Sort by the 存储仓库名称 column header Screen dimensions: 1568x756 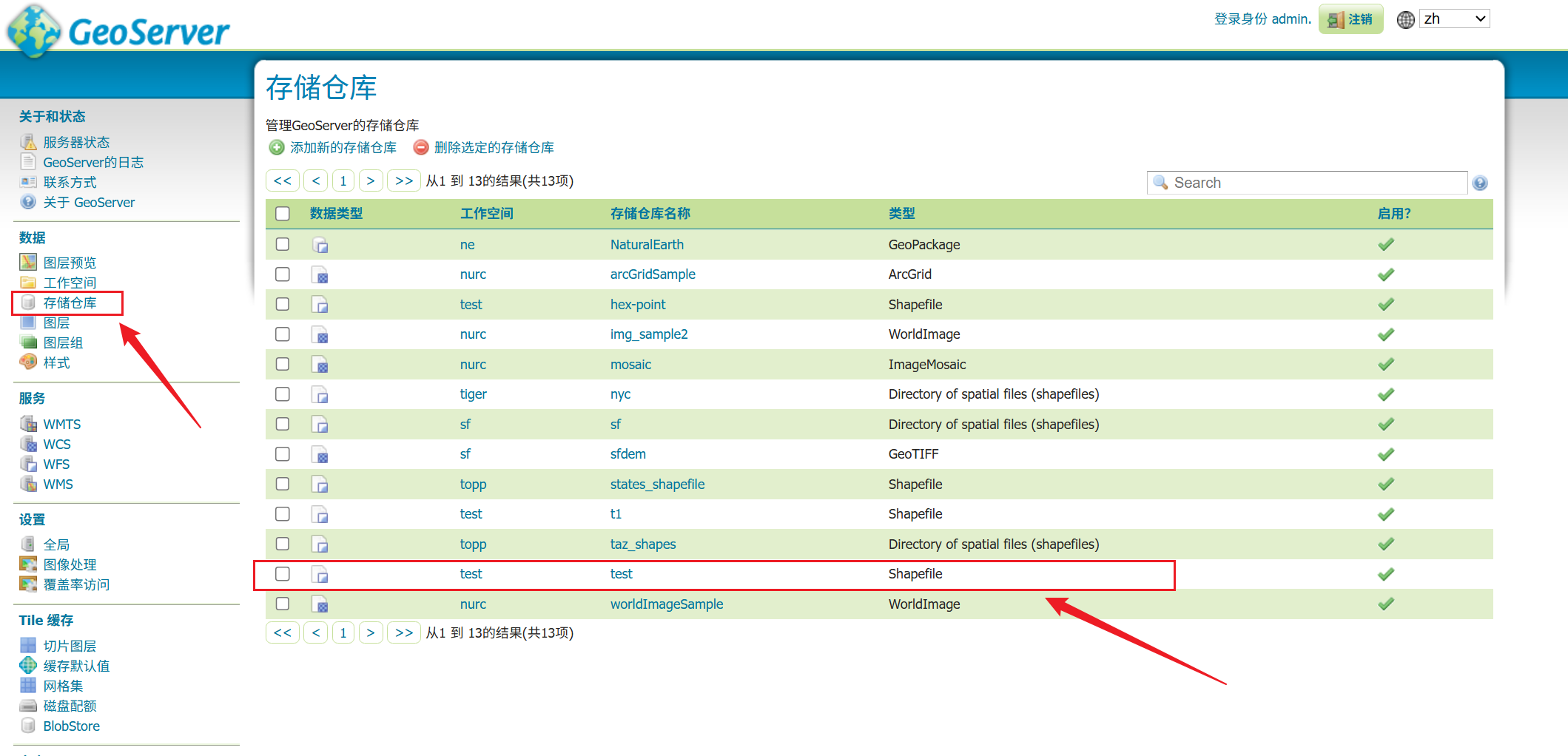pyautogui.click(x=650, y=214)
